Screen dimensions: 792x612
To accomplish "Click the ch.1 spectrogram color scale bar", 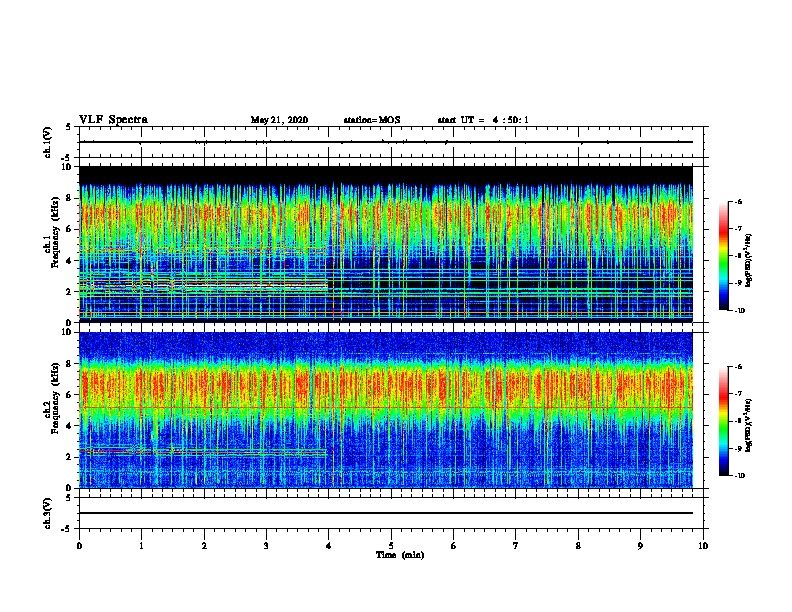I will pyautogui.click(x=723, y=256).
